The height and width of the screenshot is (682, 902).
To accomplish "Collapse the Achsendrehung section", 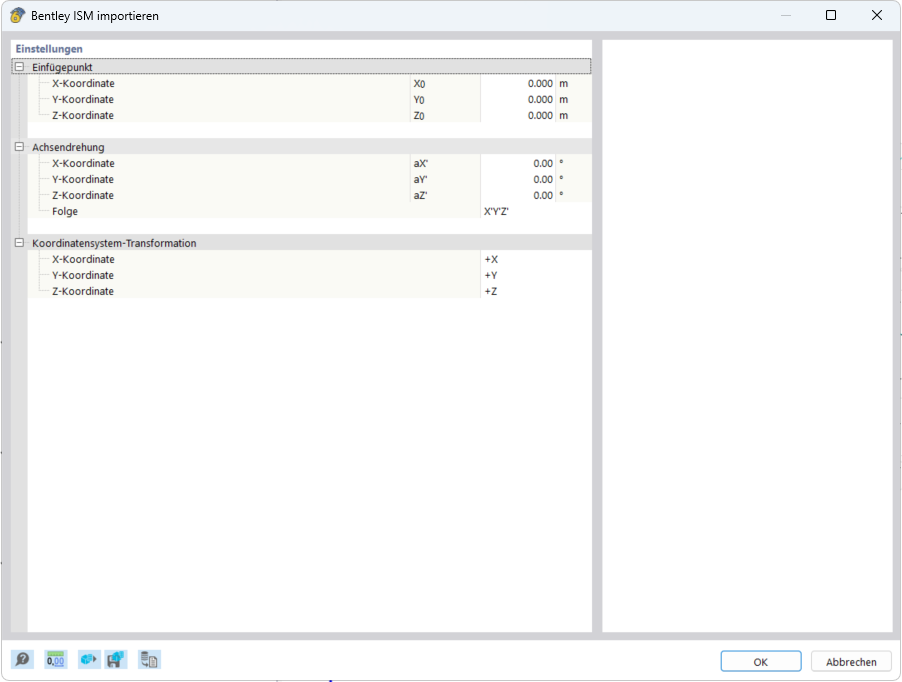I will tap(19, 147).
